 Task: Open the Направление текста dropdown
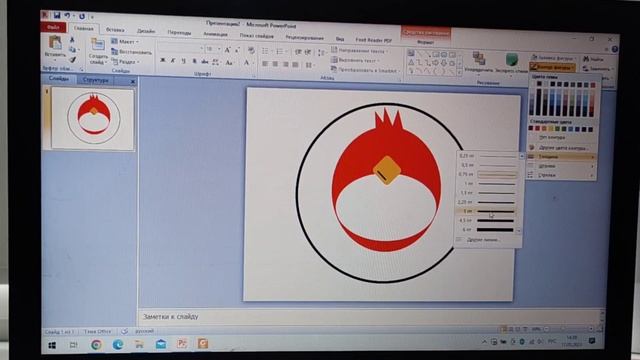click(x=359, y=51)
